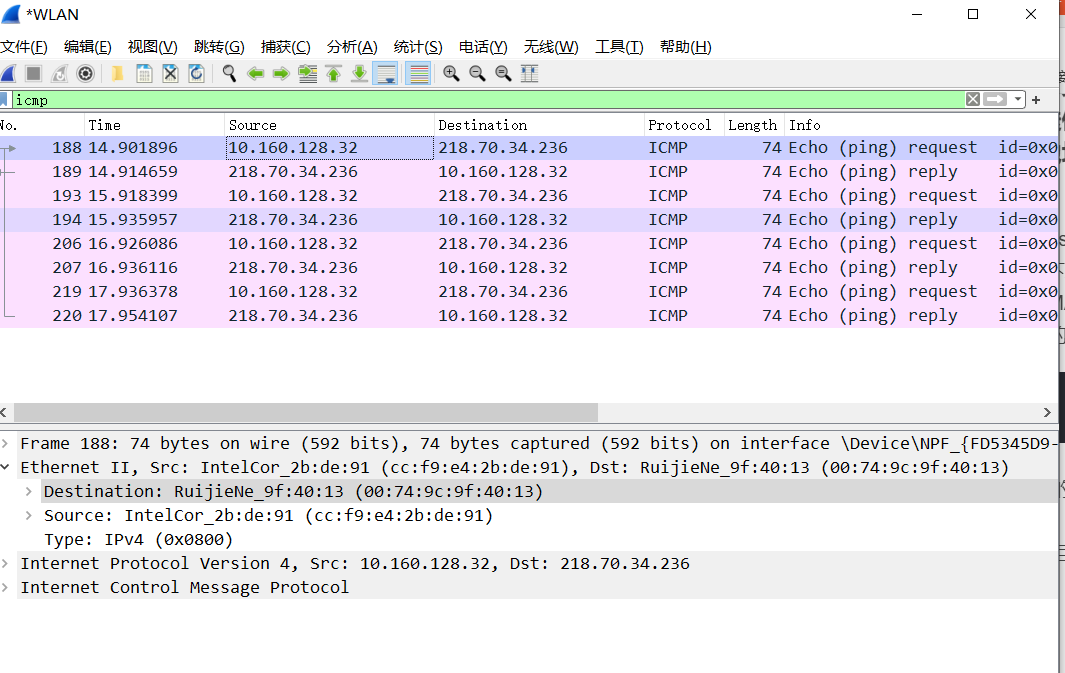Stop the running packet capture
This screenshot has height=673, width=1065.
point(33,73)
